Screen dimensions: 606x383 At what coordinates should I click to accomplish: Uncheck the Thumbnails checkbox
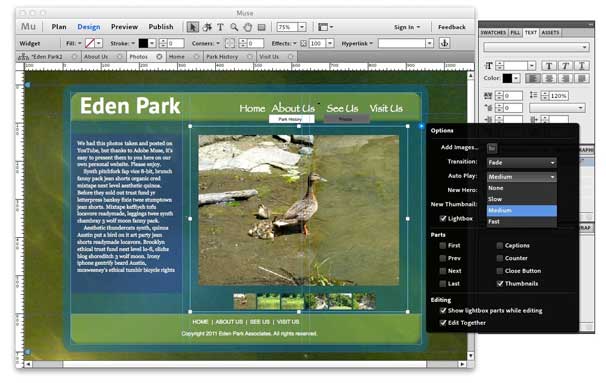[x=500, y=284]
